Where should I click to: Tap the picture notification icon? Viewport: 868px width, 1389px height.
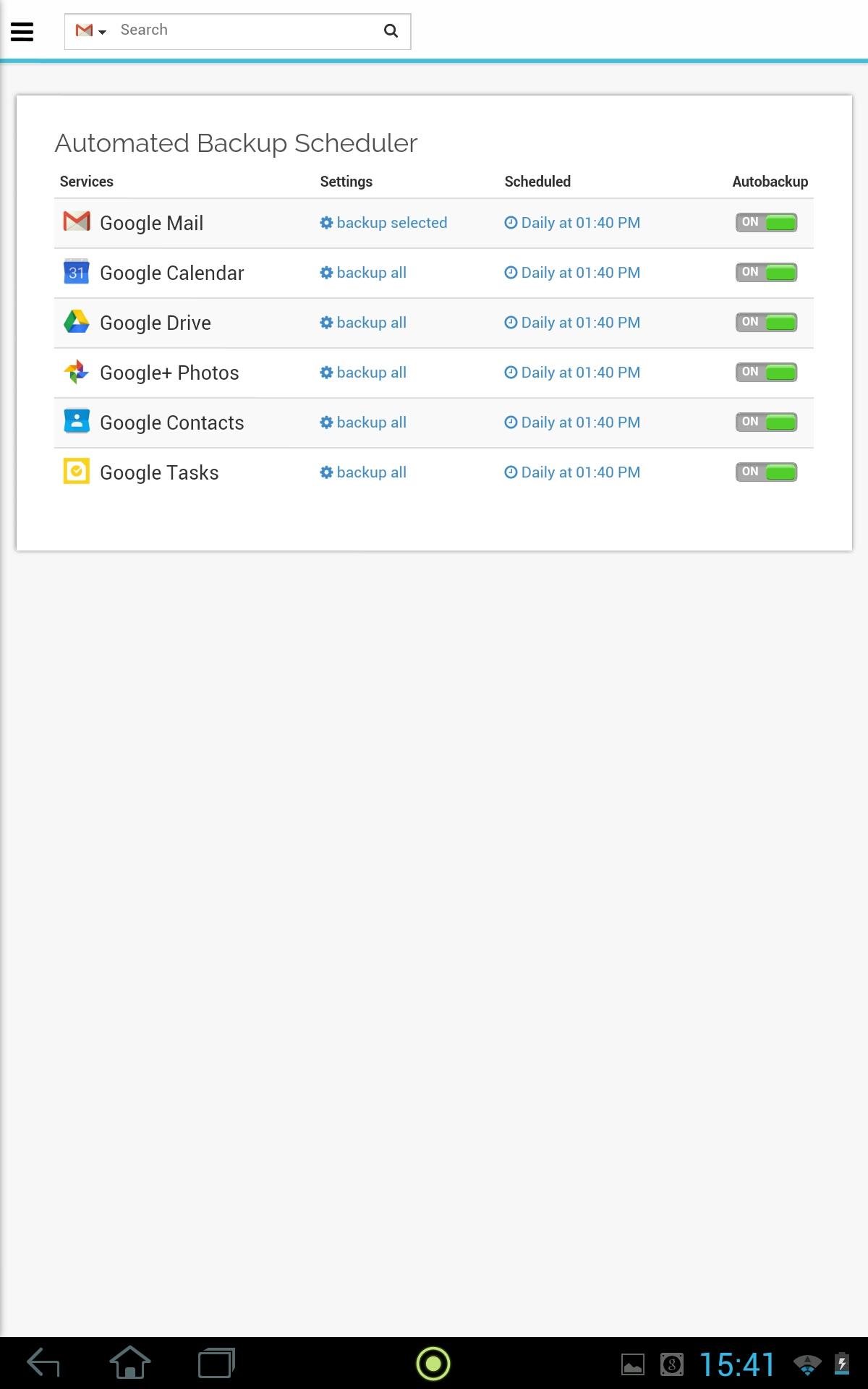tap(633, 1364)
